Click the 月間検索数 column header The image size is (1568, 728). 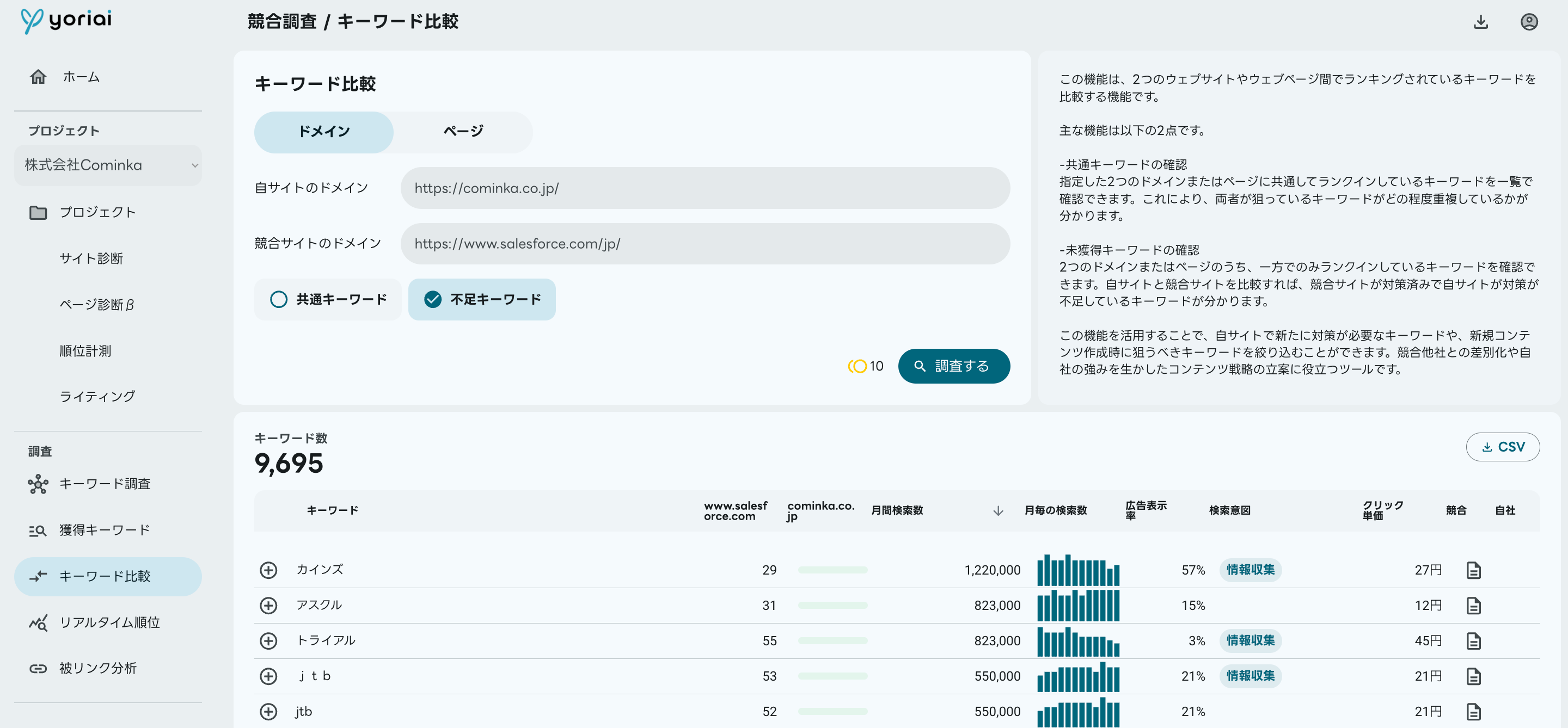(897, 510)
